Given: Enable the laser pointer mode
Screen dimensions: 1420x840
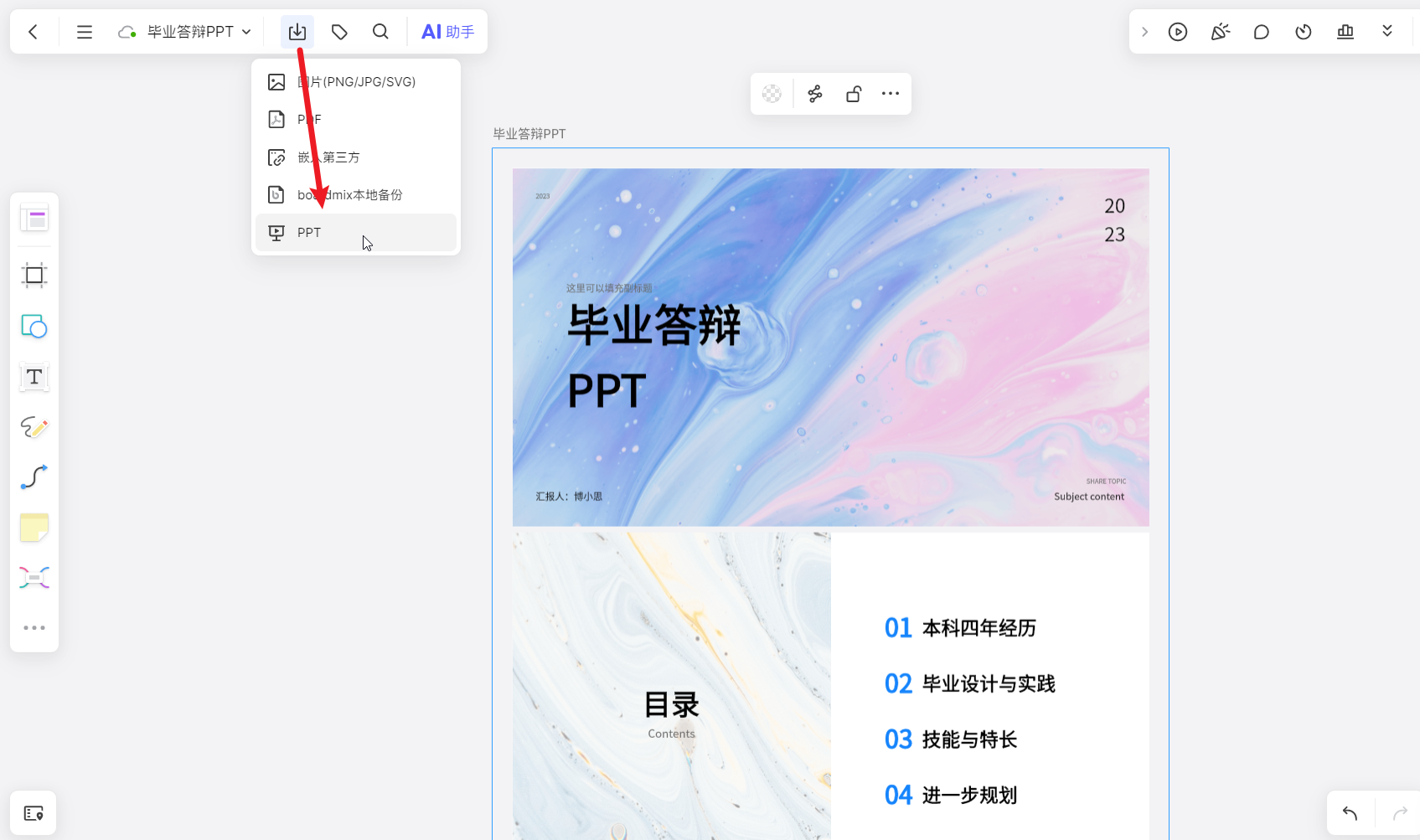Looking at the screenshot, I should 1220,32.
